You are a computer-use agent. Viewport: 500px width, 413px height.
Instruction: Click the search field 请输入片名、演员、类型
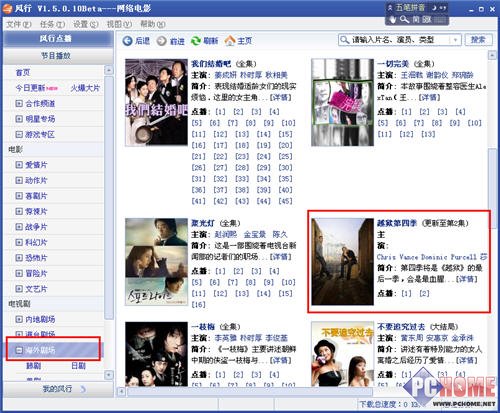(400, 40)
